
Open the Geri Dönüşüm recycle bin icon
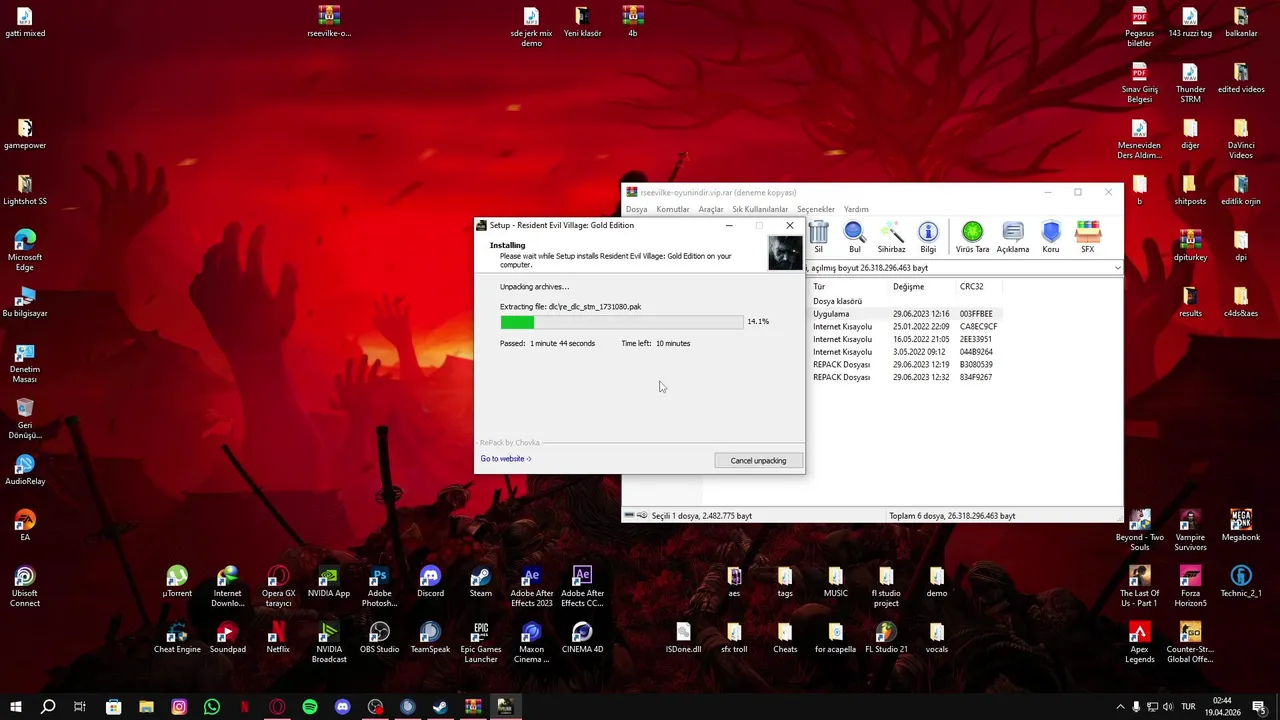tap(25, 419)
